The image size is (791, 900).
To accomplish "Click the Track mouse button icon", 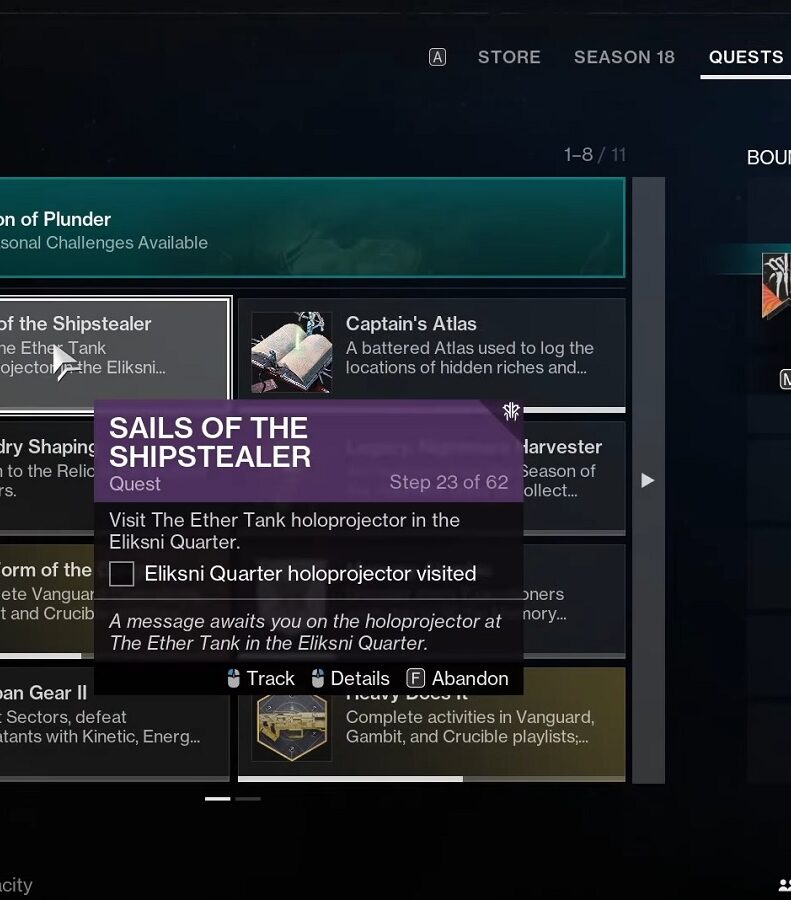I will (x=233, y=678).
